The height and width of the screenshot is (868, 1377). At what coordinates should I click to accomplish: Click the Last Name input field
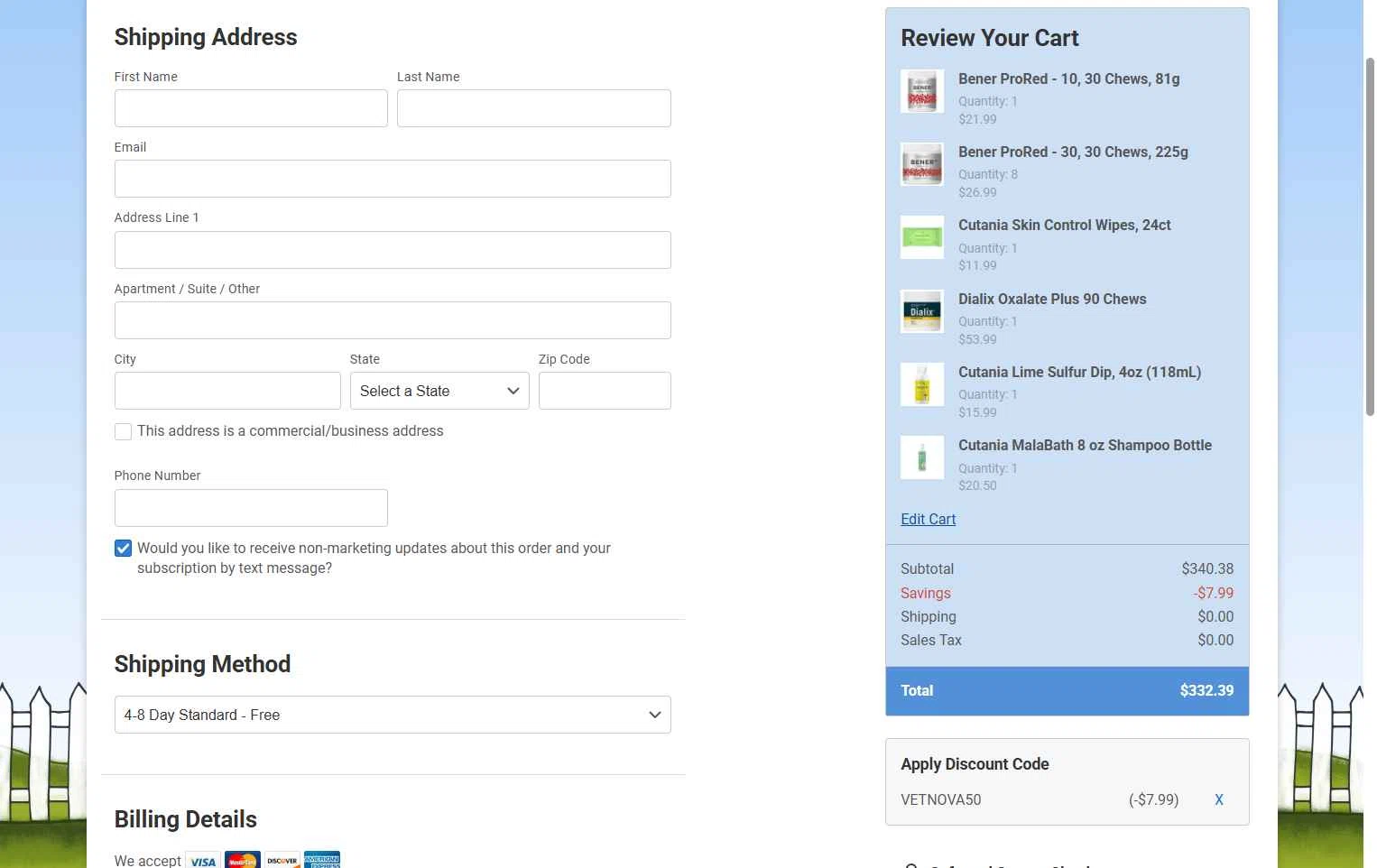click(534, 108)
